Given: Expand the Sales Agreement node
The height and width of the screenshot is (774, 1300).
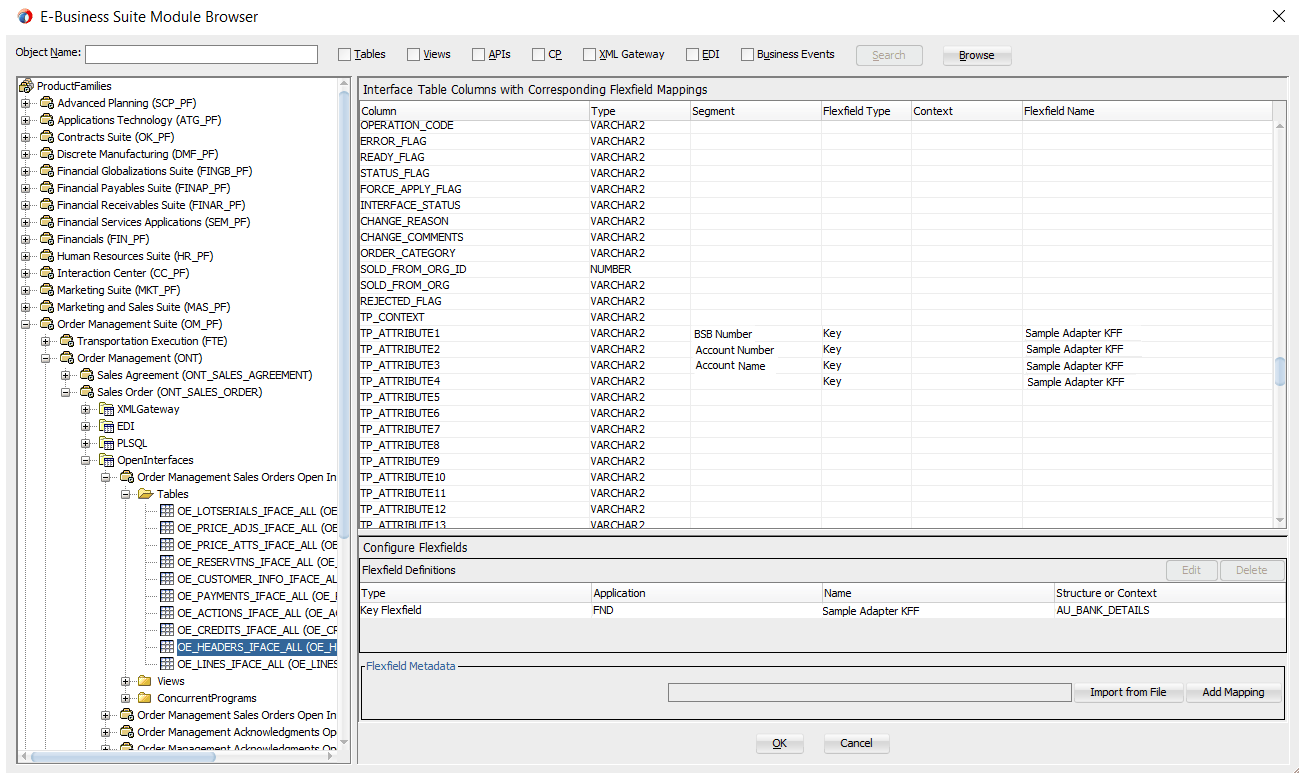Looking at the screenshot, I should click(66, 375).
